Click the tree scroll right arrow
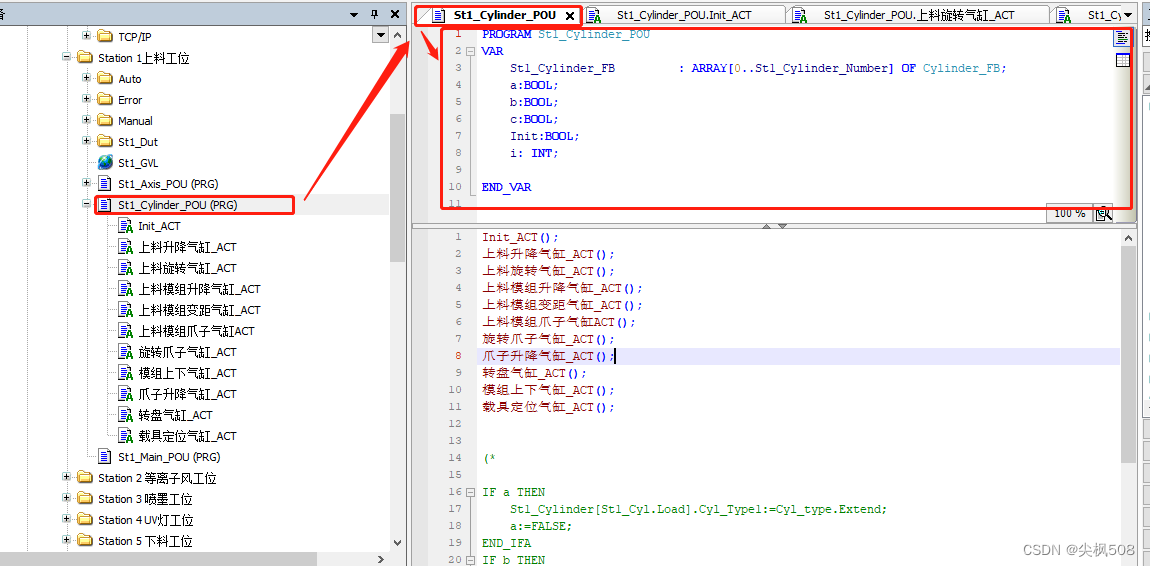Viewport: 1150px width, 566px height. point(380,559)
